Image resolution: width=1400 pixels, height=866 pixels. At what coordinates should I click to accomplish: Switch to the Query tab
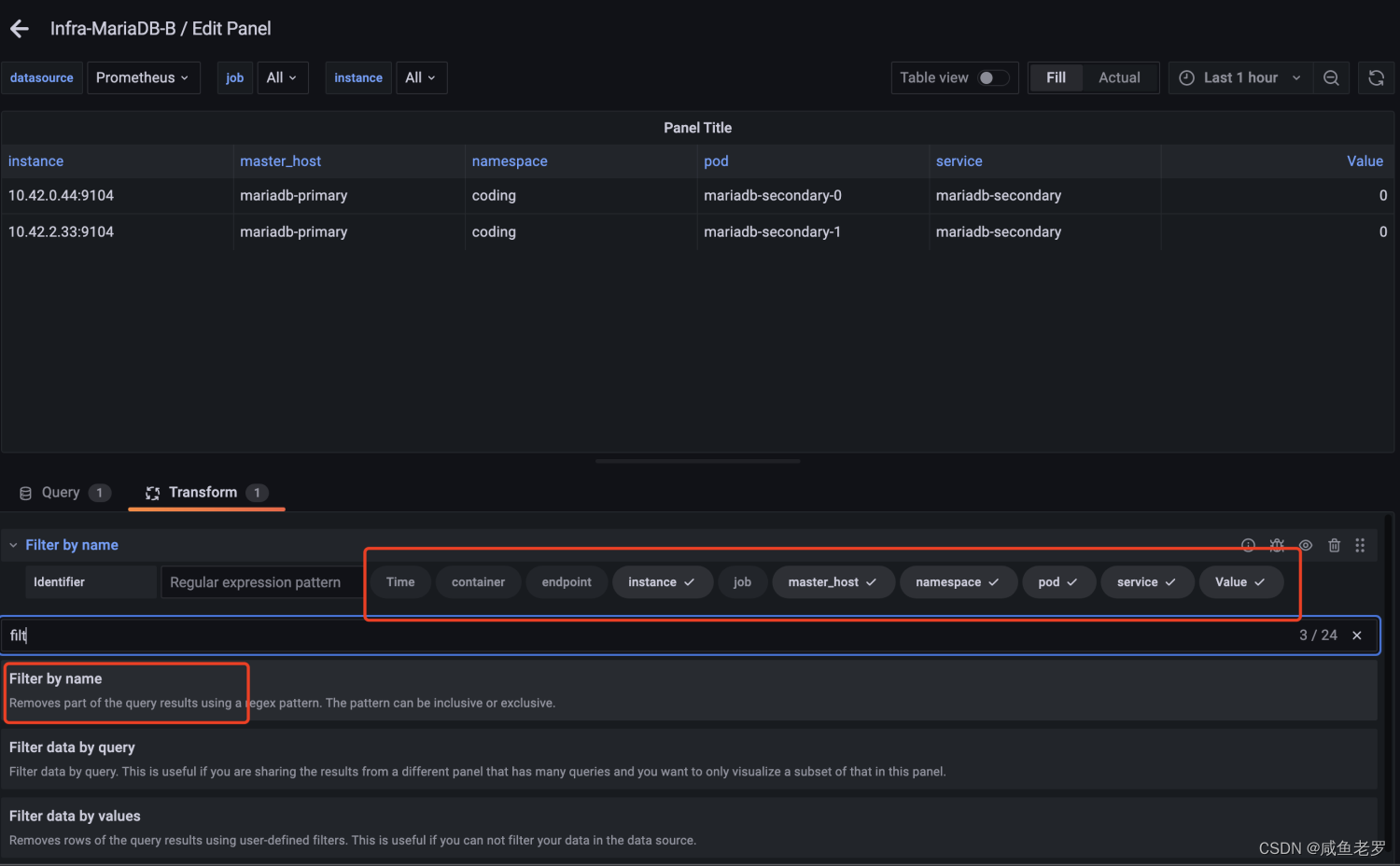click(64, 493)
